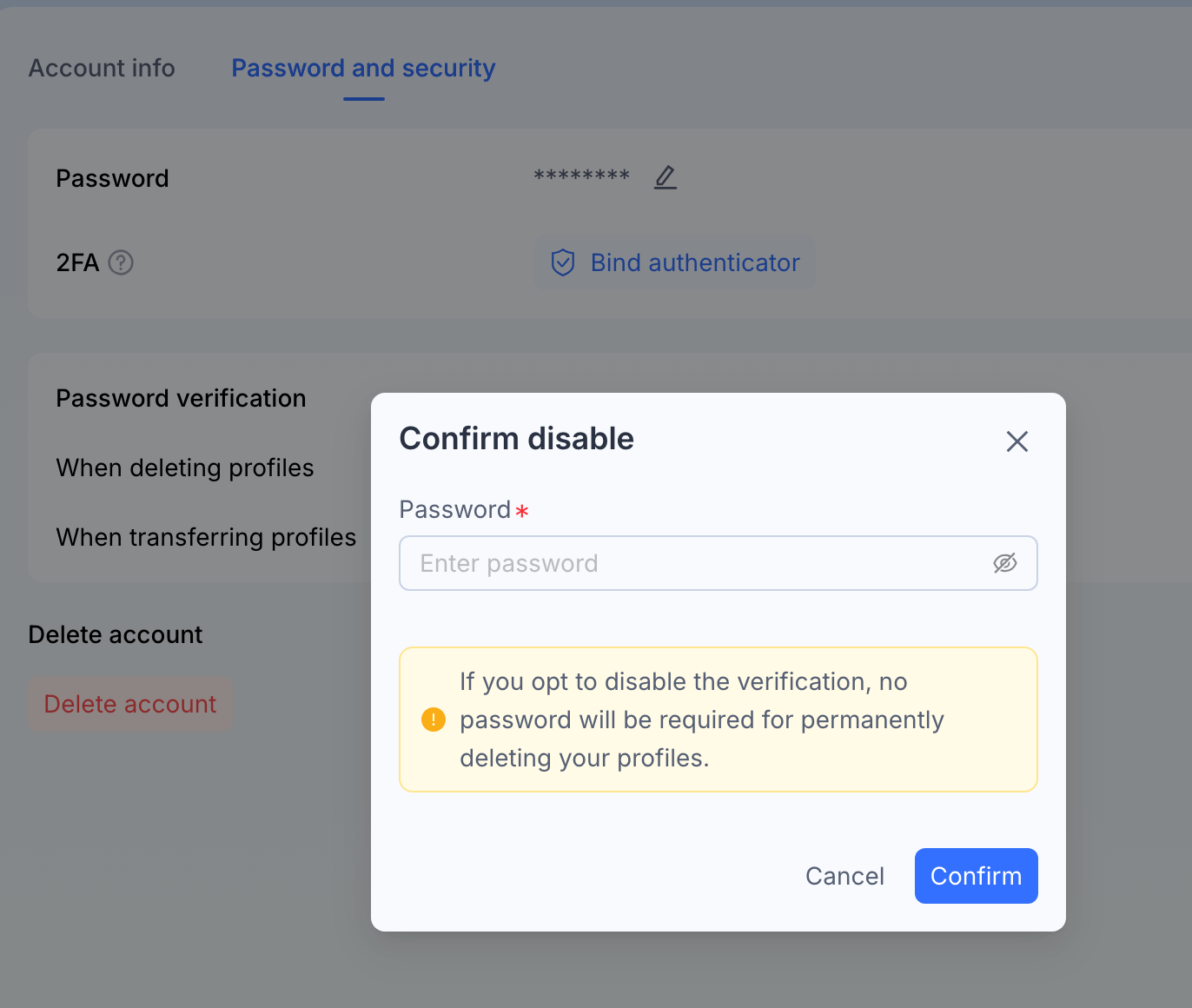The width and height of the screenshot is (1192, 1008).
Task: Click the 2FA help question mark icon
Action: point(121,262)
